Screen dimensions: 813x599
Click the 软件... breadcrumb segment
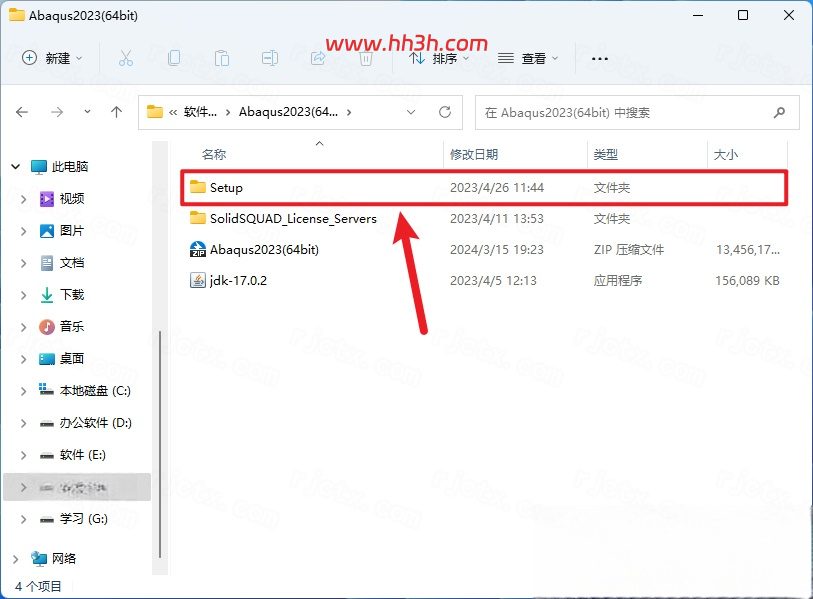(200, 112)
